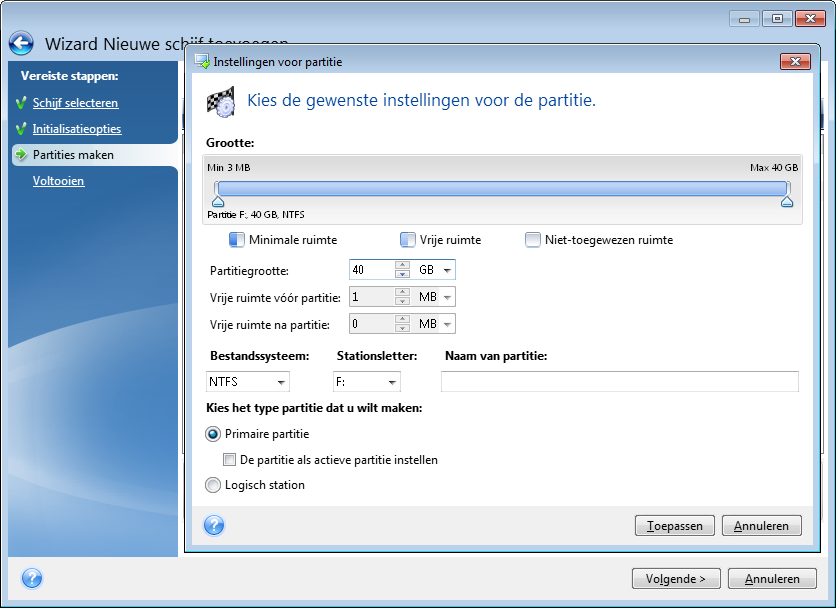836x608 pixels.
Task: Click the 'Max 40 GB' label
Action: [774, 167]
